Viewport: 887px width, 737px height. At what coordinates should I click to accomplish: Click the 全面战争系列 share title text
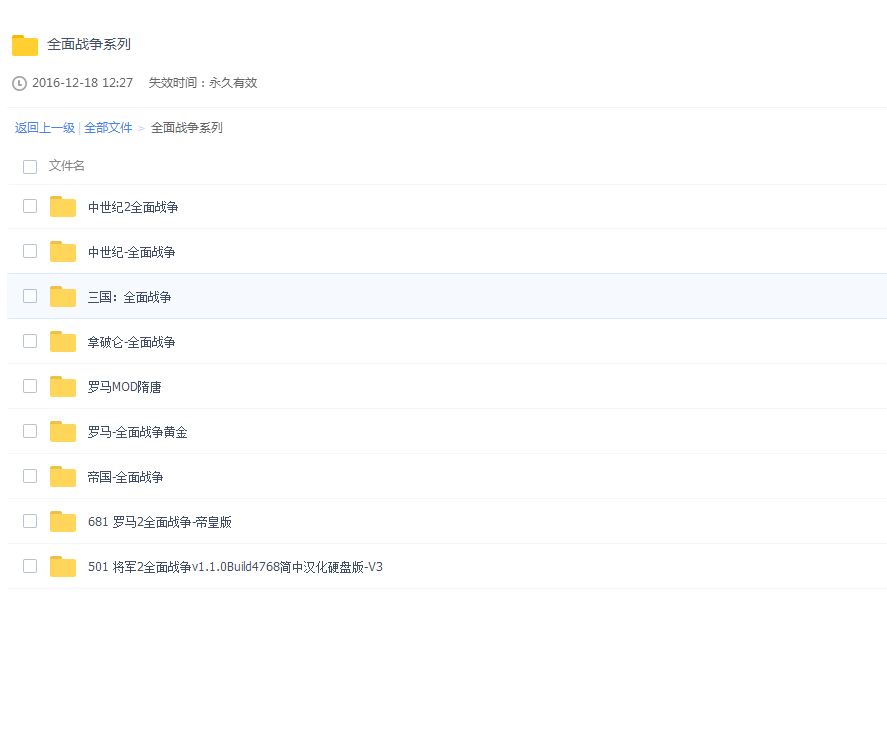89,44
